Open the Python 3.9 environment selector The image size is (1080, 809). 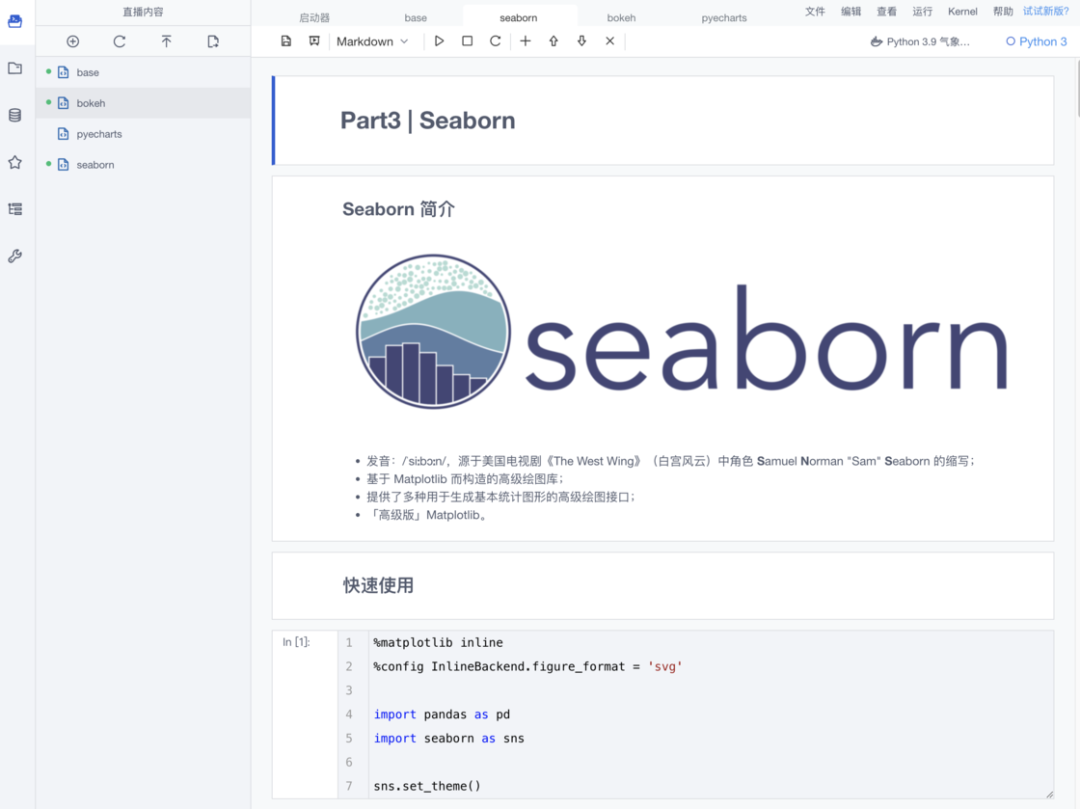[x=920, y=42]
